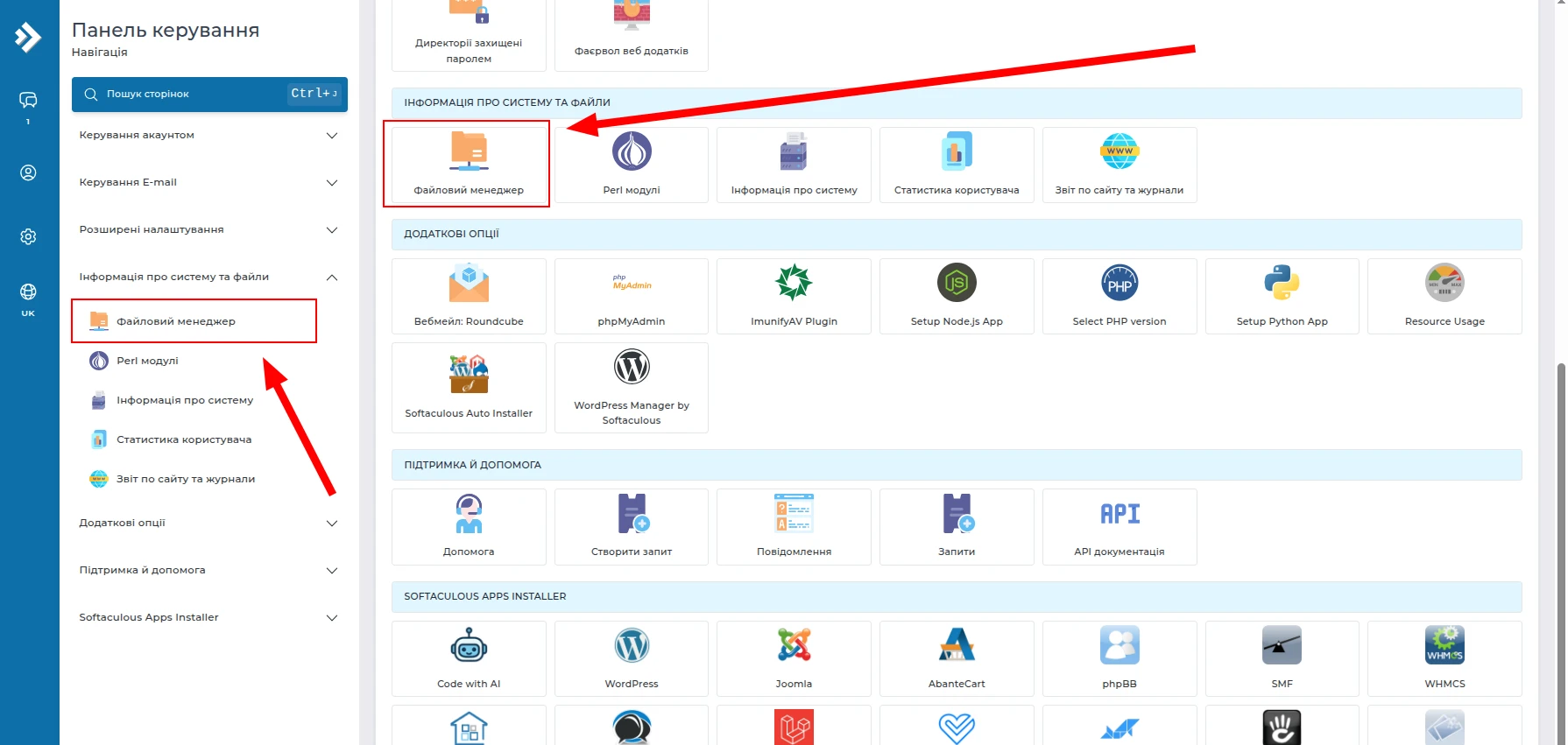Open Інформація про систему tile

coord(794,165)
